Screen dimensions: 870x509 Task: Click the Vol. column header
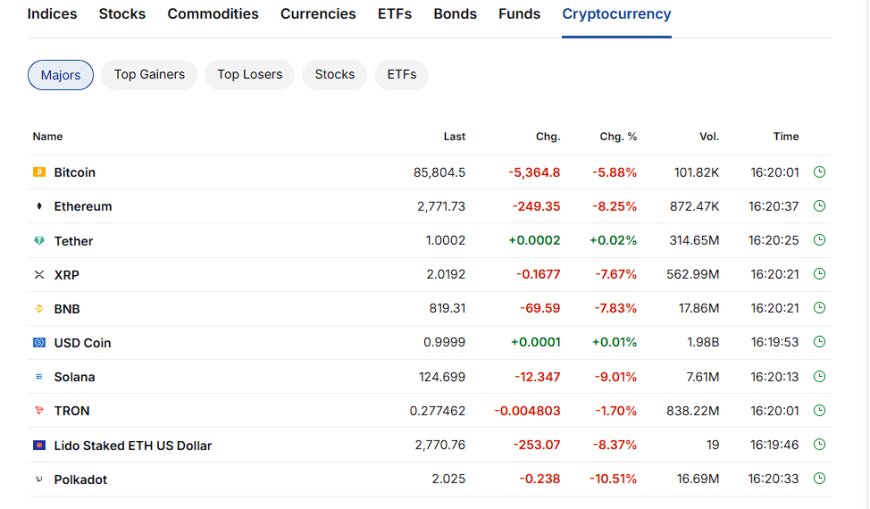point(709,137)
